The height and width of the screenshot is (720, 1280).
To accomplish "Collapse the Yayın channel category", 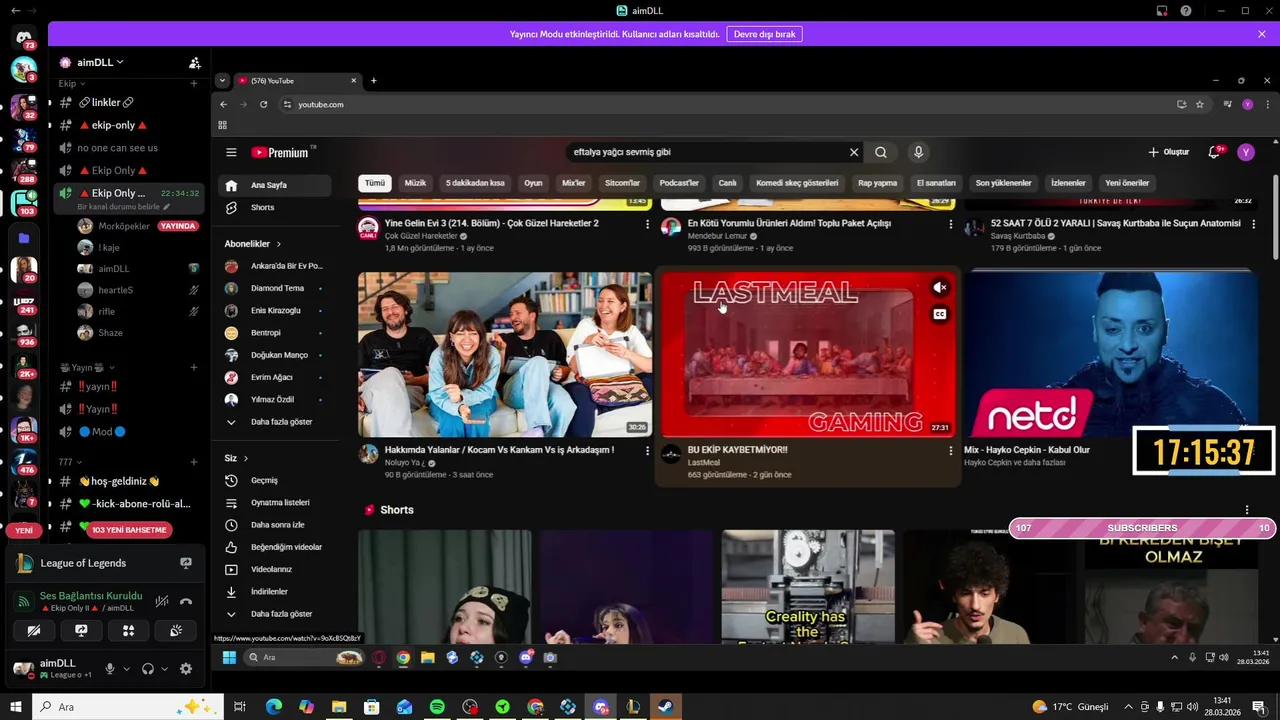I will (88, 367).
